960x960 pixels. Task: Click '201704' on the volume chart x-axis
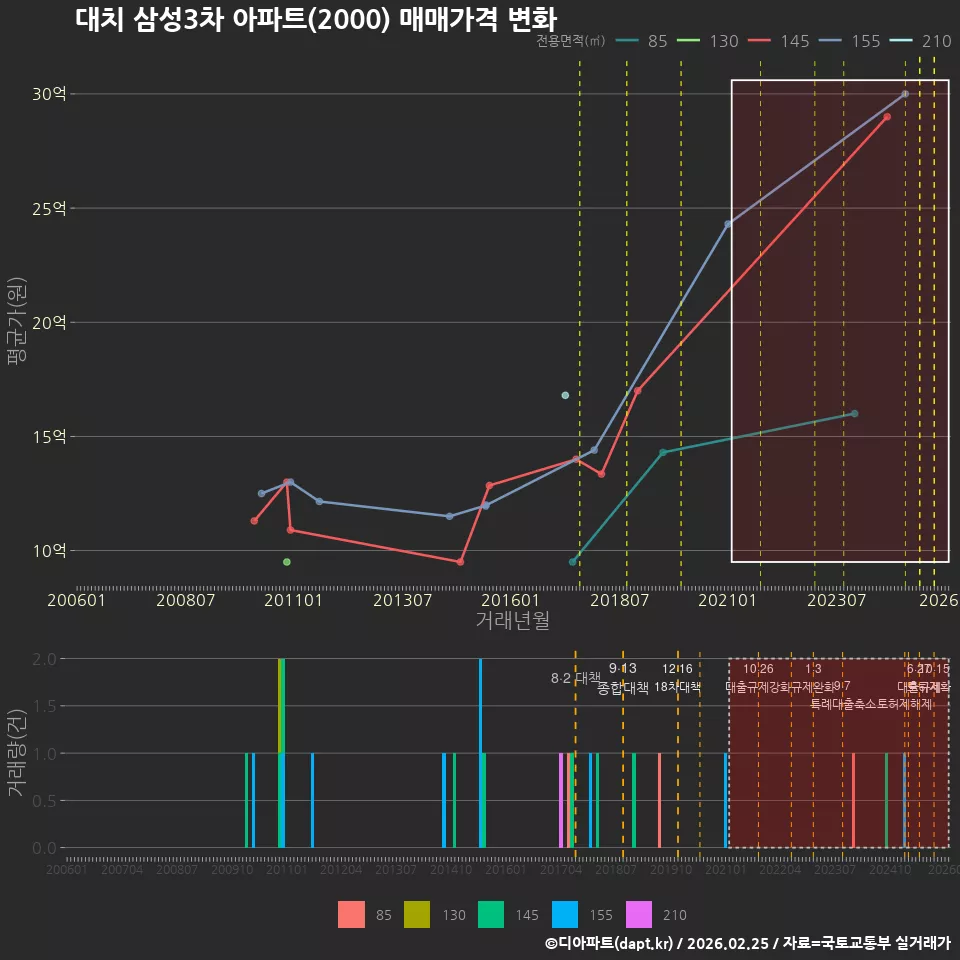point(561,869)
